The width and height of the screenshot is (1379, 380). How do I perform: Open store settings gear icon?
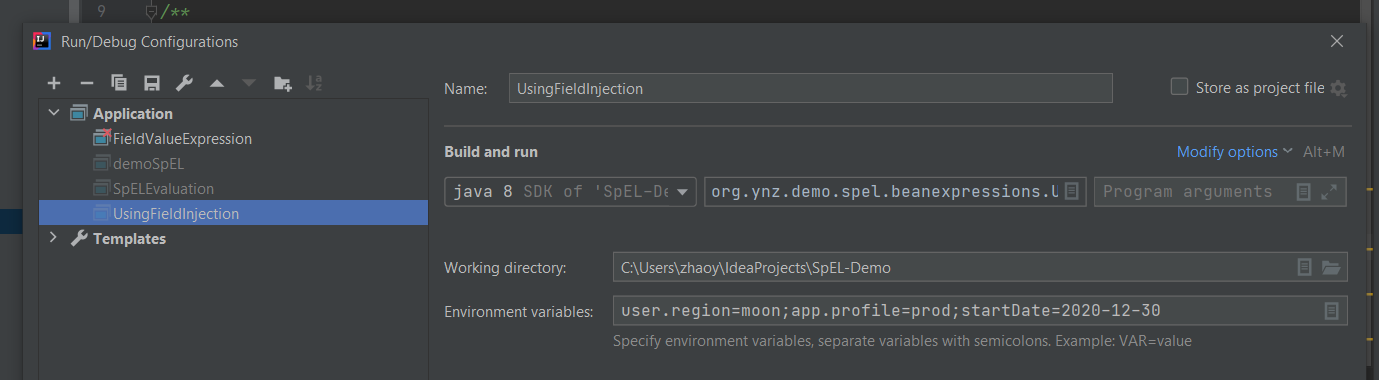point(1339,89)
